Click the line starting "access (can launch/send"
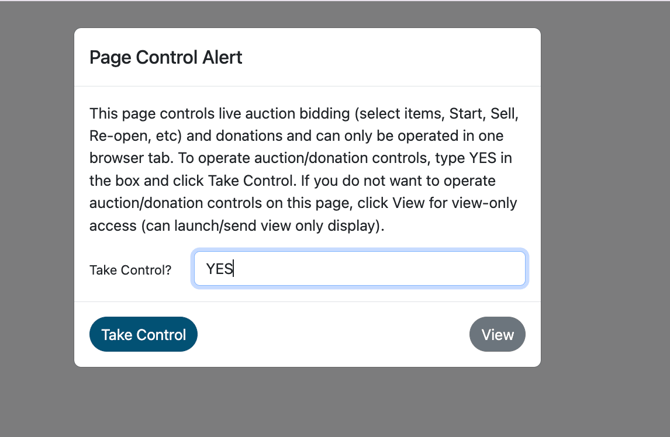This screenshot has height=437, width=670. tap(236, 226)
